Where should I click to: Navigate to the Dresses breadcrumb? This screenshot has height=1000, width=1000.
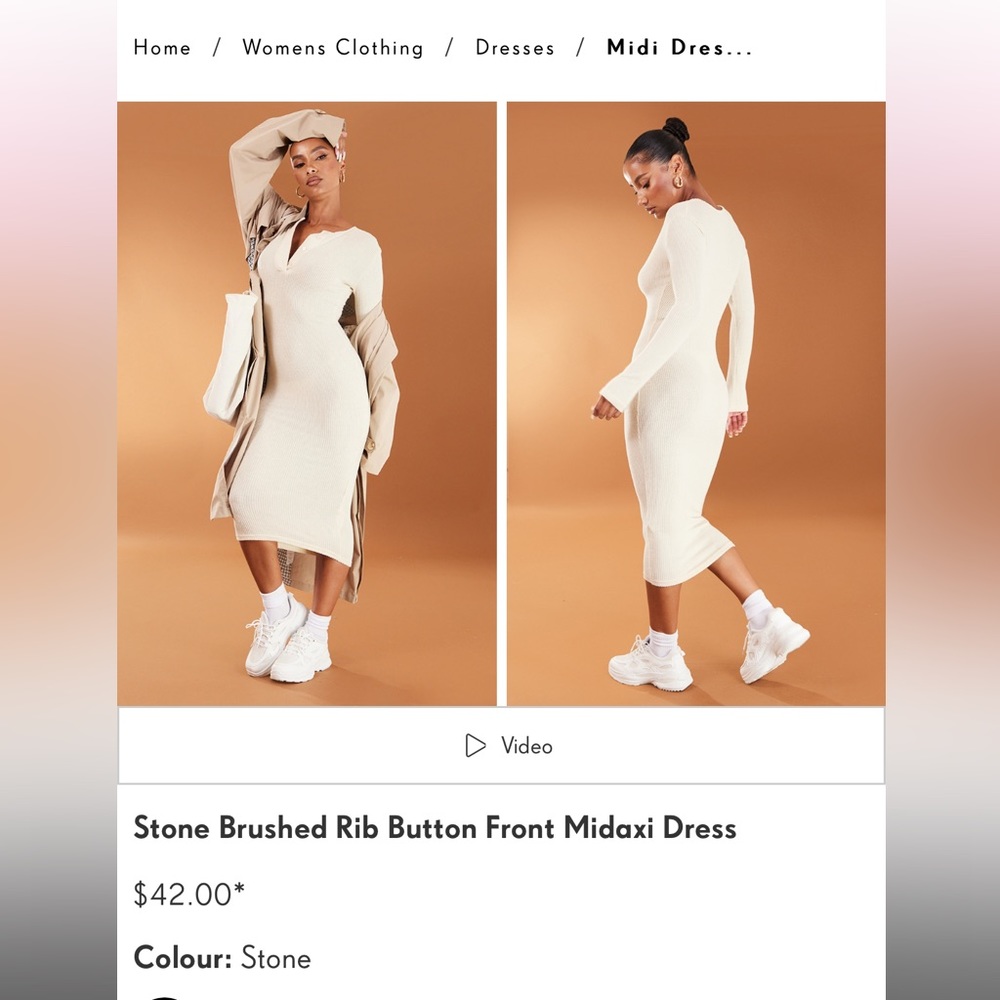click(x=515, y=48)
